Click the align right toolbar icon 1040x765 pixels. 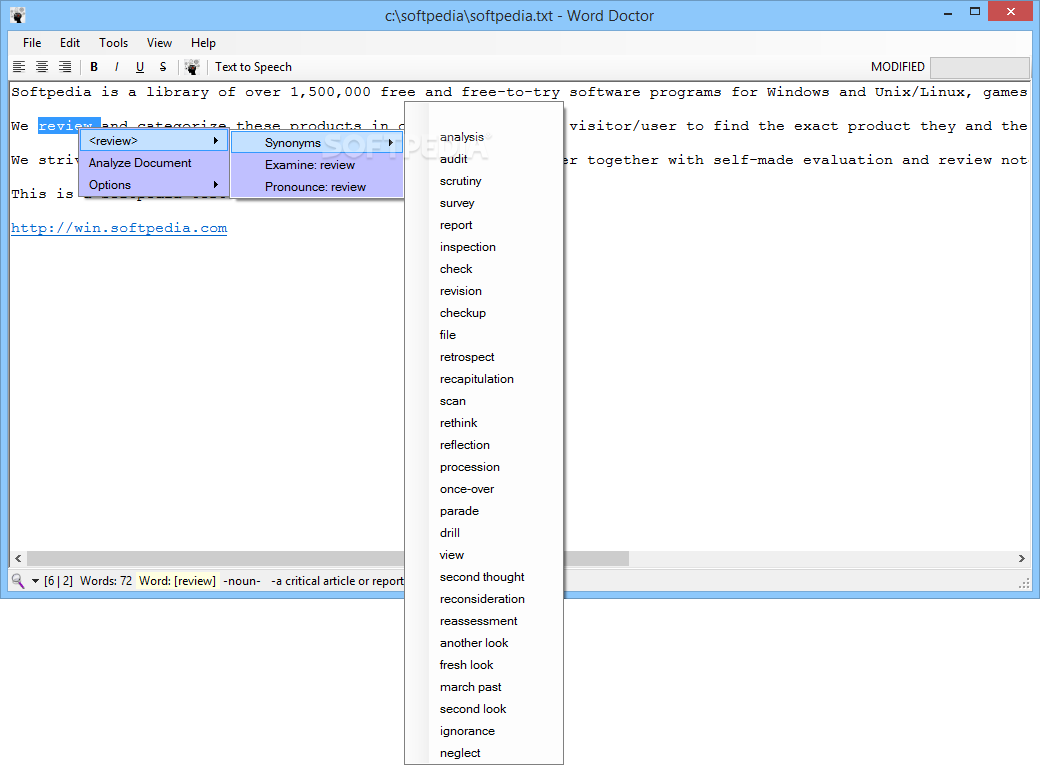click(x=64, y=66)
